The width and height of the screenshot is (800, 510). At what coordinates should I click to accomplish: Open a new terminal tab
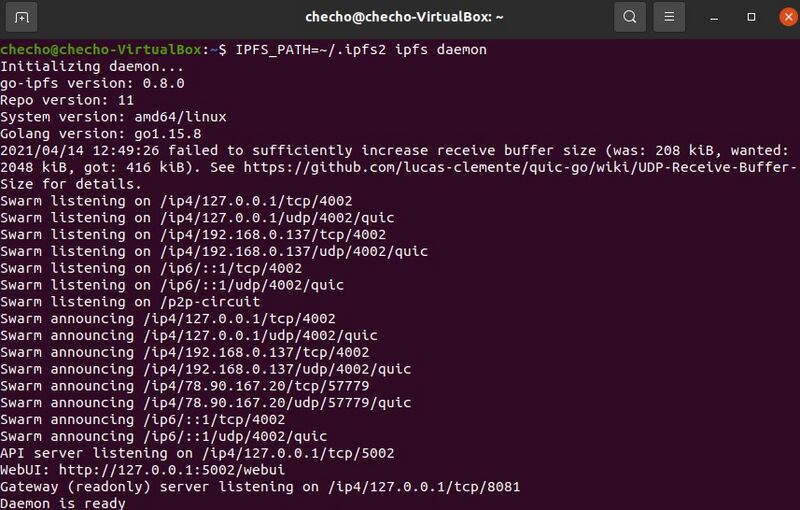tap(22, 17)
